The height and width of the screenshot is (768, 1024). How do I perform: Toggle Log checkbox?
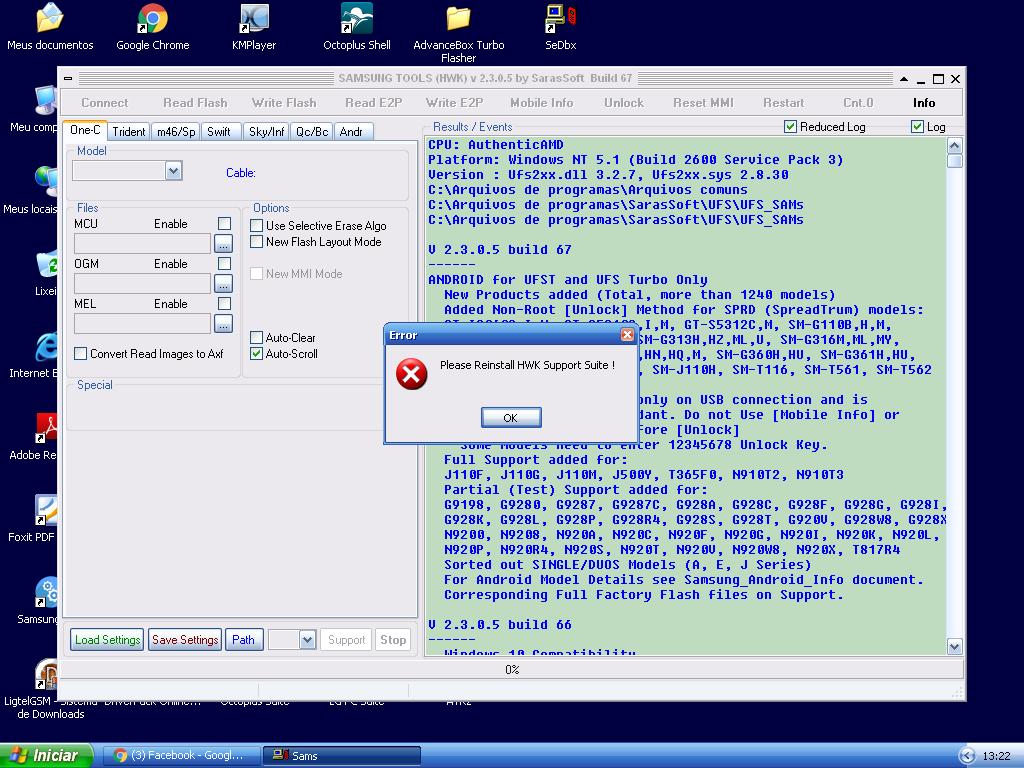tap(918, 127)
